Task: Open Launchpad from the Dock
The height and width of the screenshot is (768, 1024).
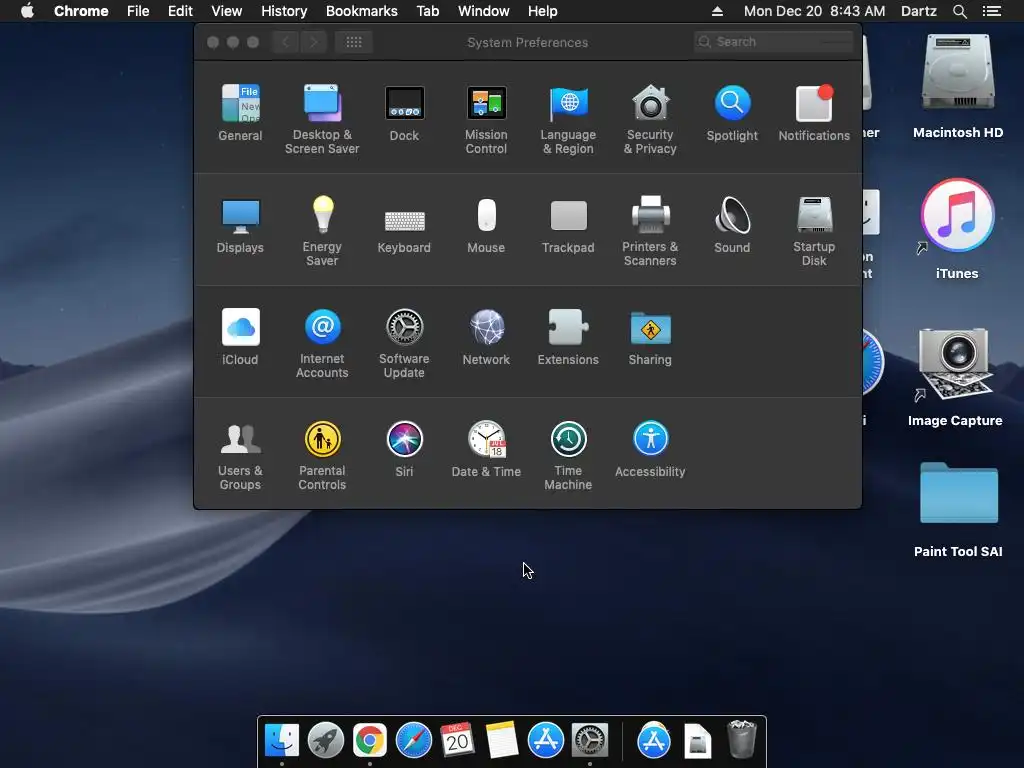Action: (x=326, y=741)
